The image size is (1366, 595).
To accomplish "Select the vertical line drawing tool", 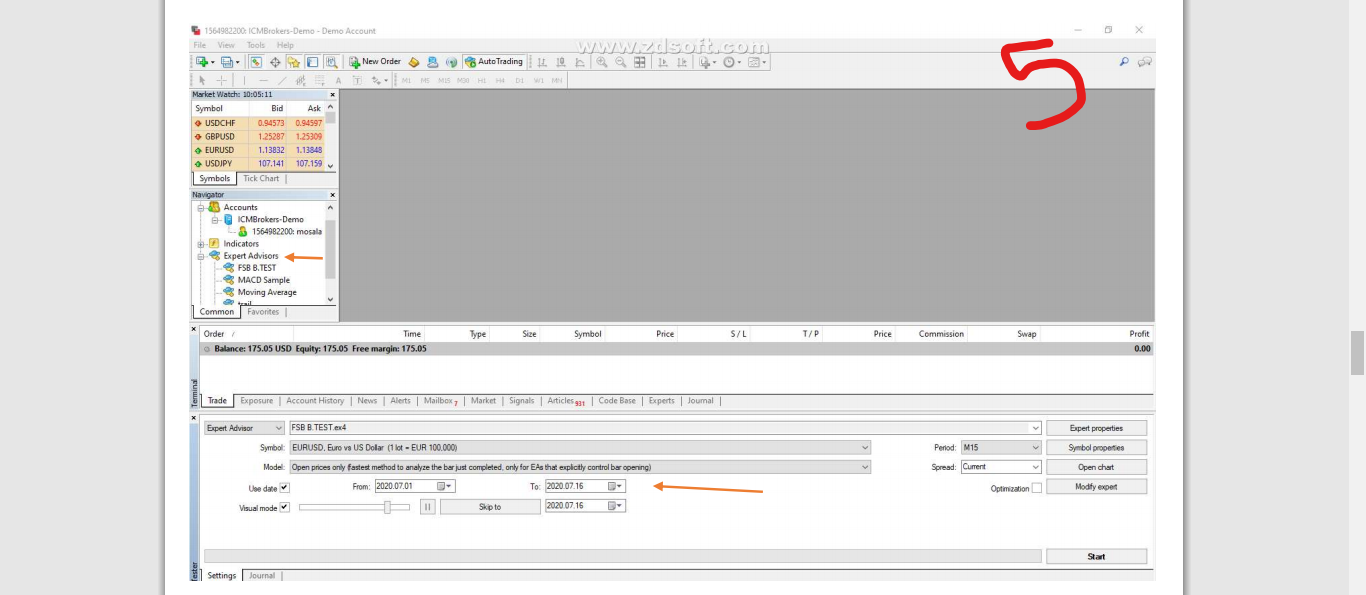I will point(244,80).
